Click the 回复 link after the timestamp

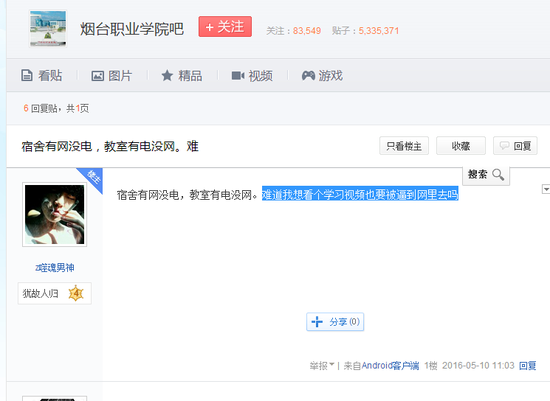pyautogui.click(x=528, y=366)
